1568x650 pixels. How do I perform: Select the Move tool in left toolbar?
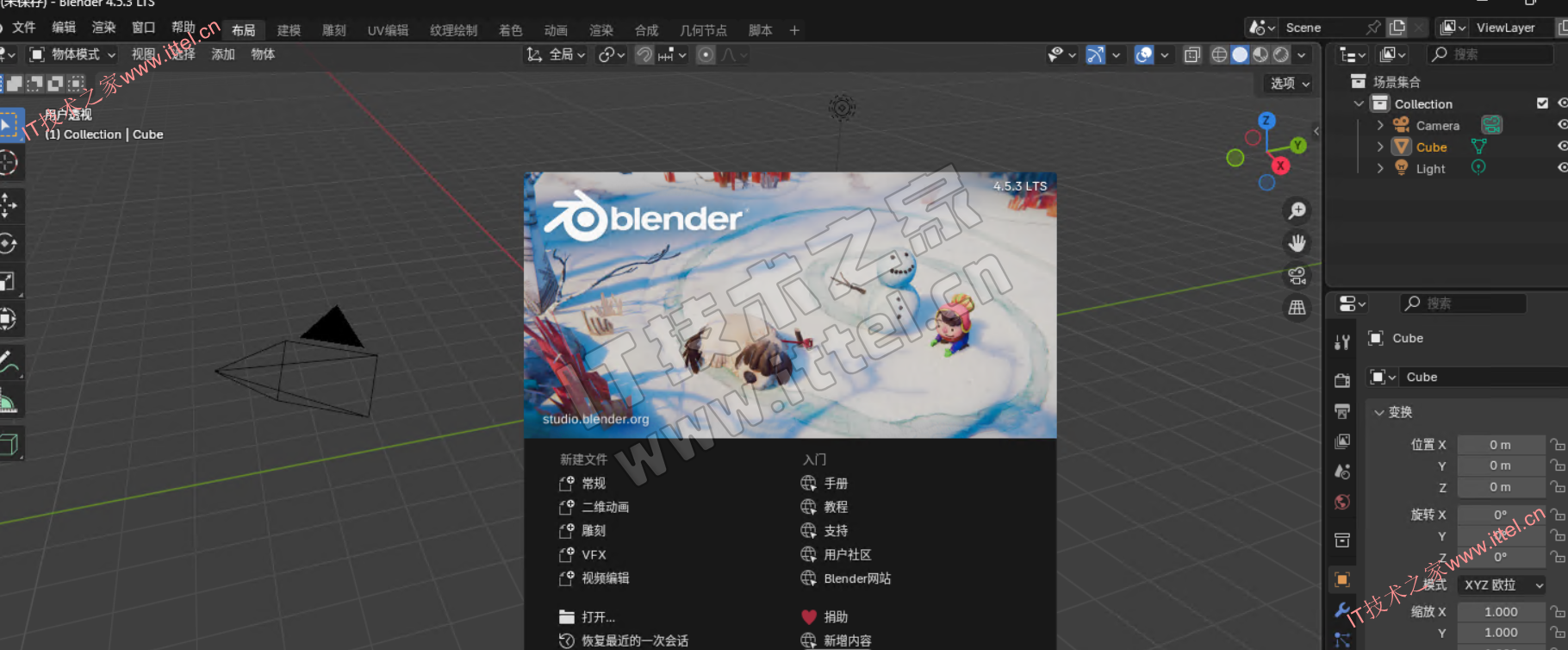tap(8, 205)
